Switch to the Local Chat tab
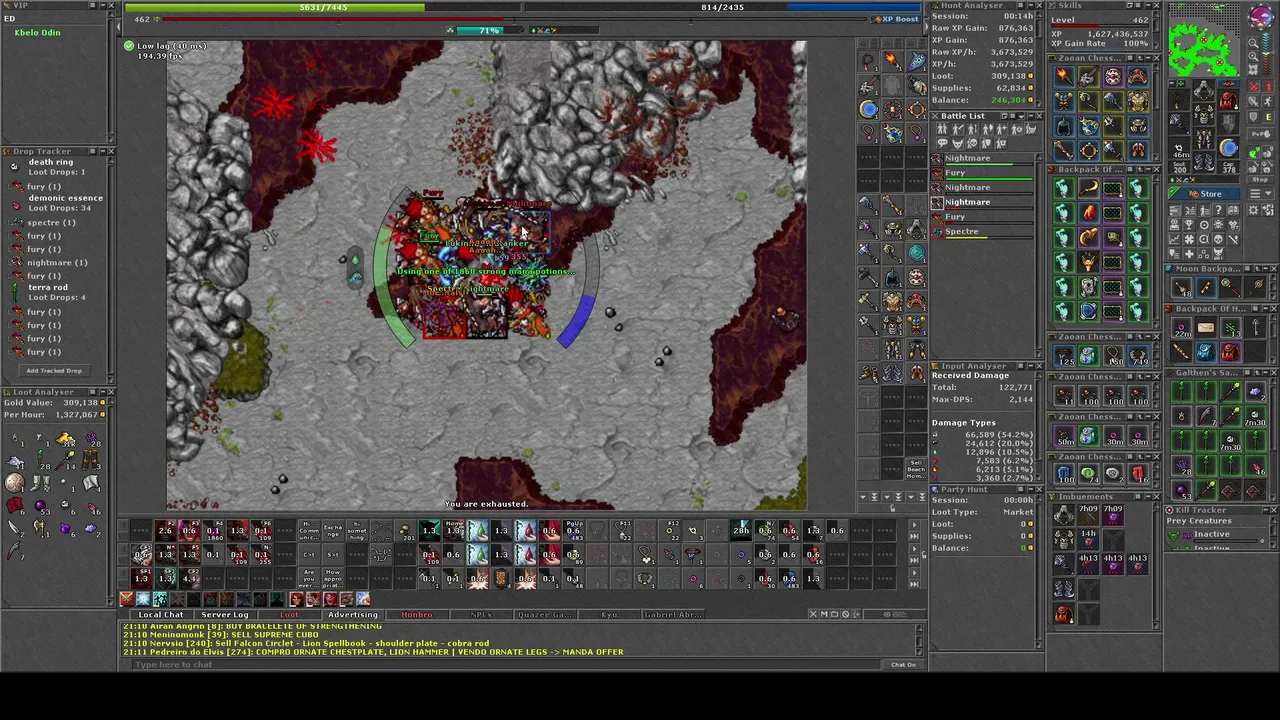This screenshot has height=720, width=1280. click(160, 614)
